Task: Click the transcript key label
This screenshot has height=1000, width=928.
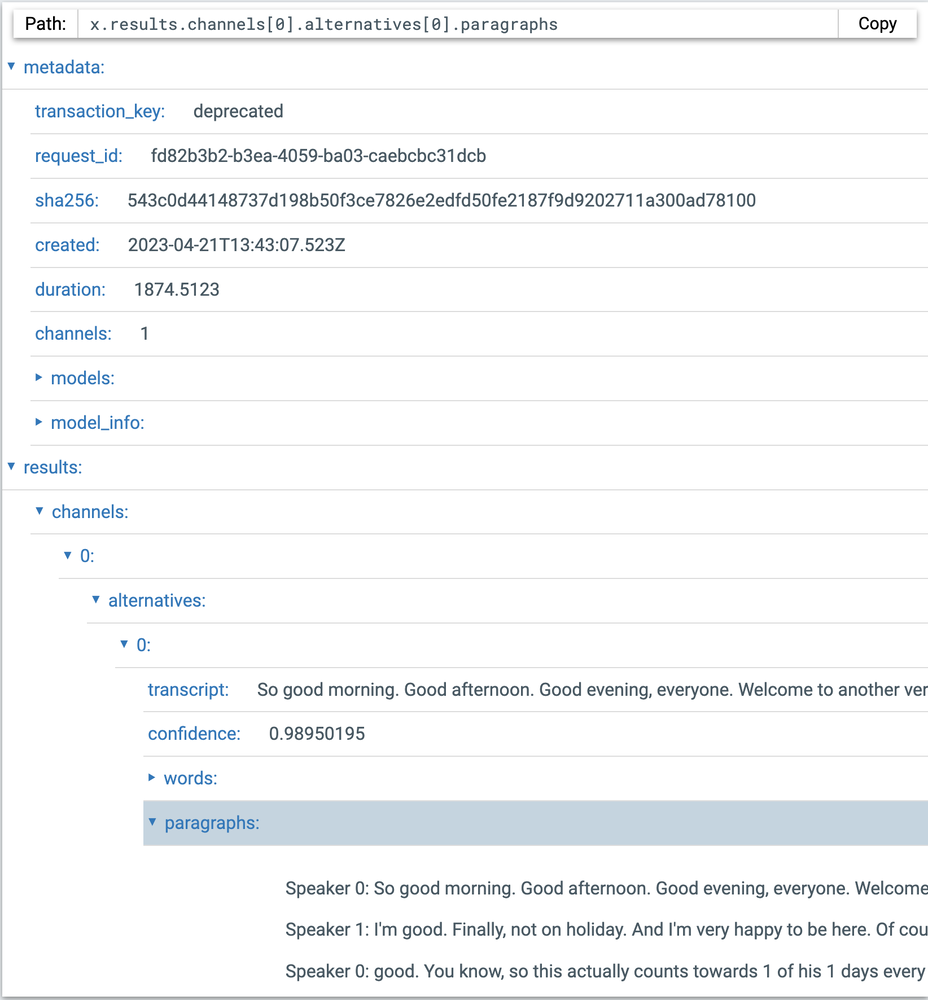Action: pyautogui.click(x=188, y=690)
